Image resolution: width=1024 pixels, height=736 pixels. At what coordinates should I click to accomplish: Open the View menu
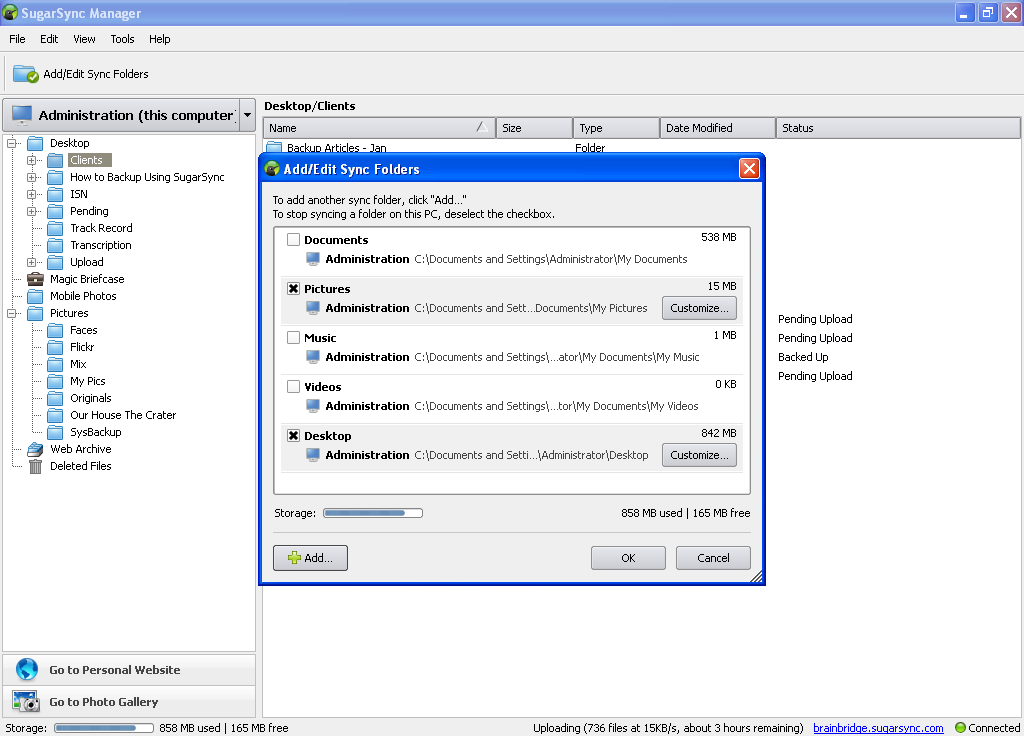tap(84, 39)
